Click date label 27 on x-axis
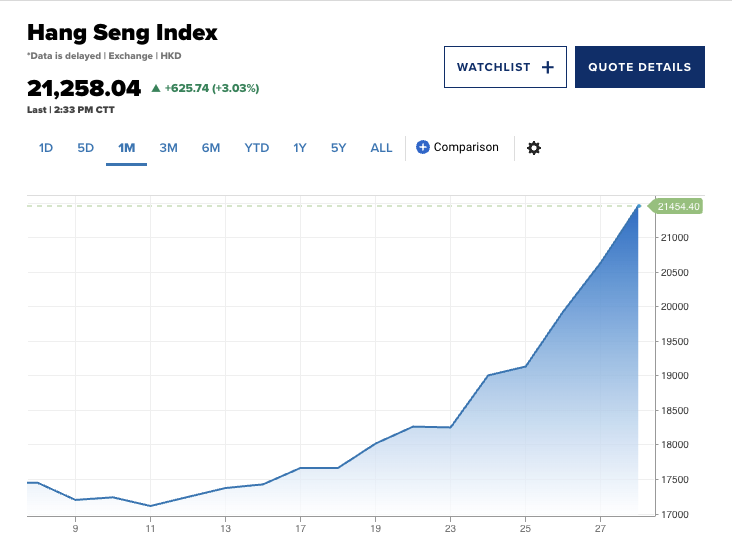 (600, 529)
